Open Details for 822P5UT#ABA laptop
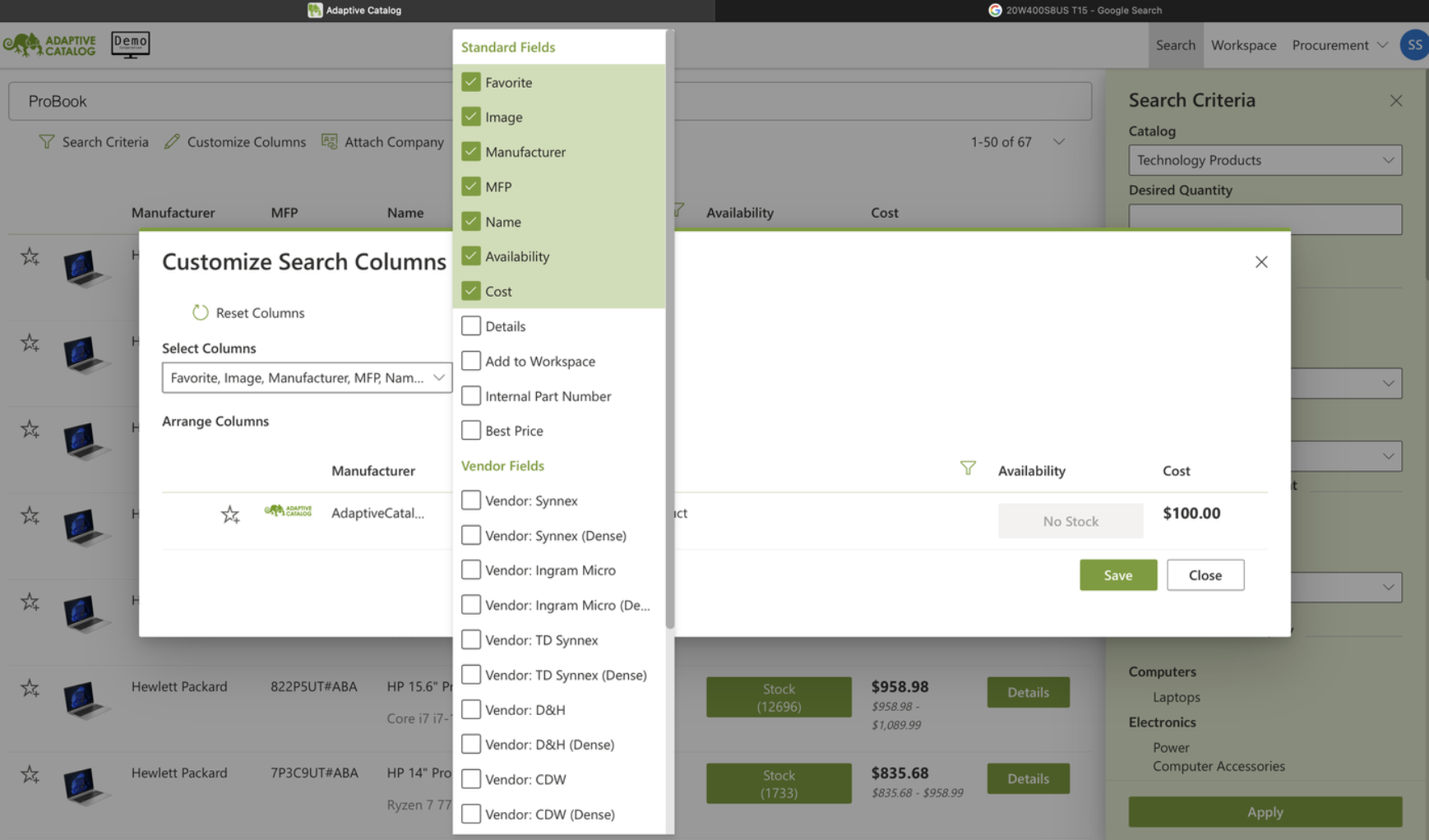The image size is (1429, 840). click(x=1028, y=692)
